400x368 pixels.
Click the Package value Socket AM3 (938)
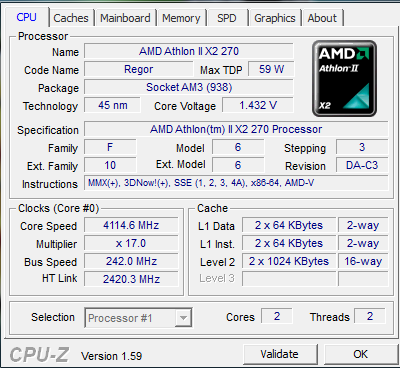tap(189, 87)
